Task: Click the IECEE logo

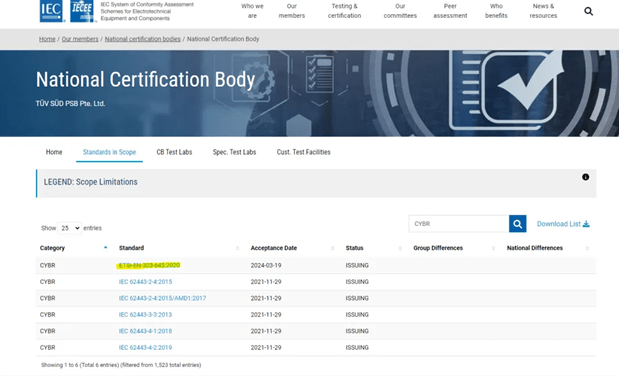Action: [83, 11]
